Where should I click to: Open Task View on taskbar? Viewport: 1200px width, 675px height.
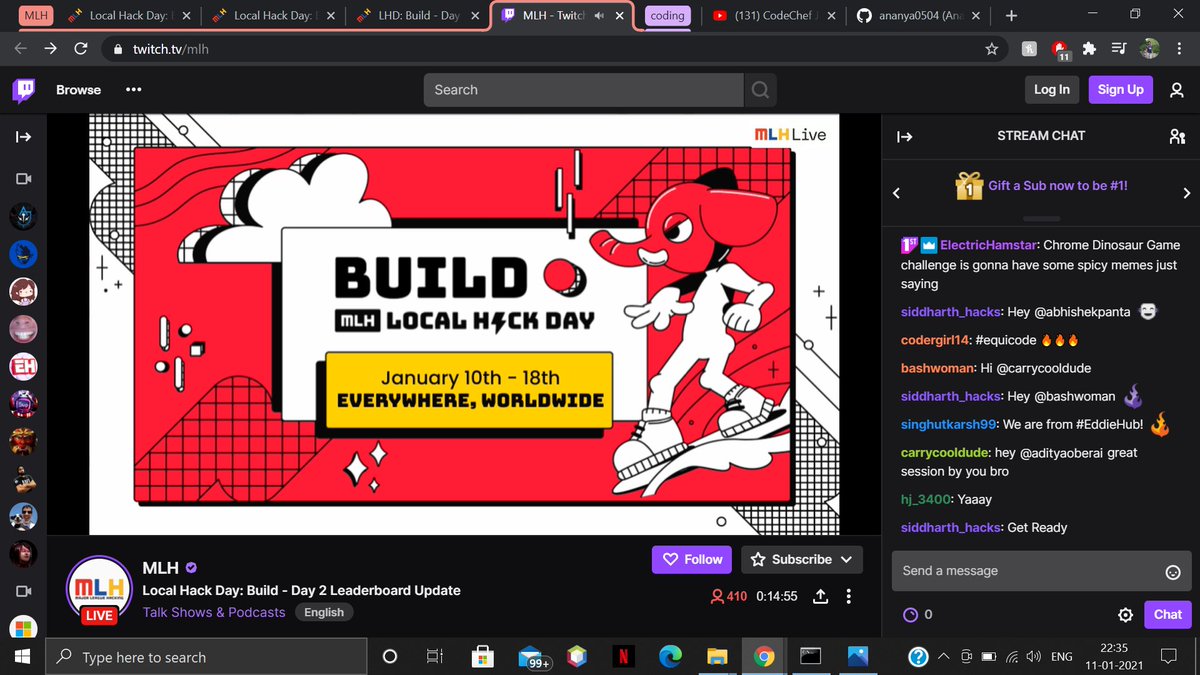coord(435,657)
